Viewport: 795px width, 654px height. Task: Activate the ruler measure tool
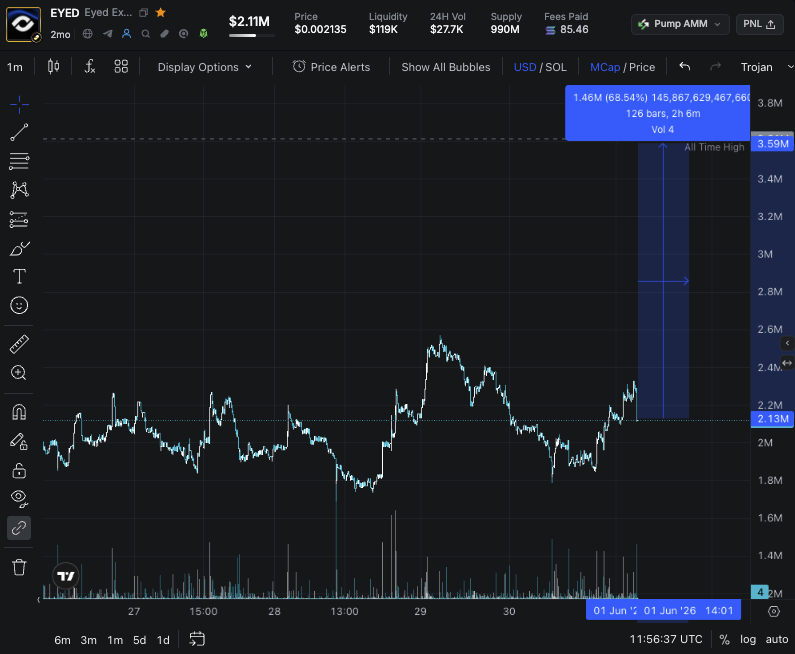[x=19, y=344]
